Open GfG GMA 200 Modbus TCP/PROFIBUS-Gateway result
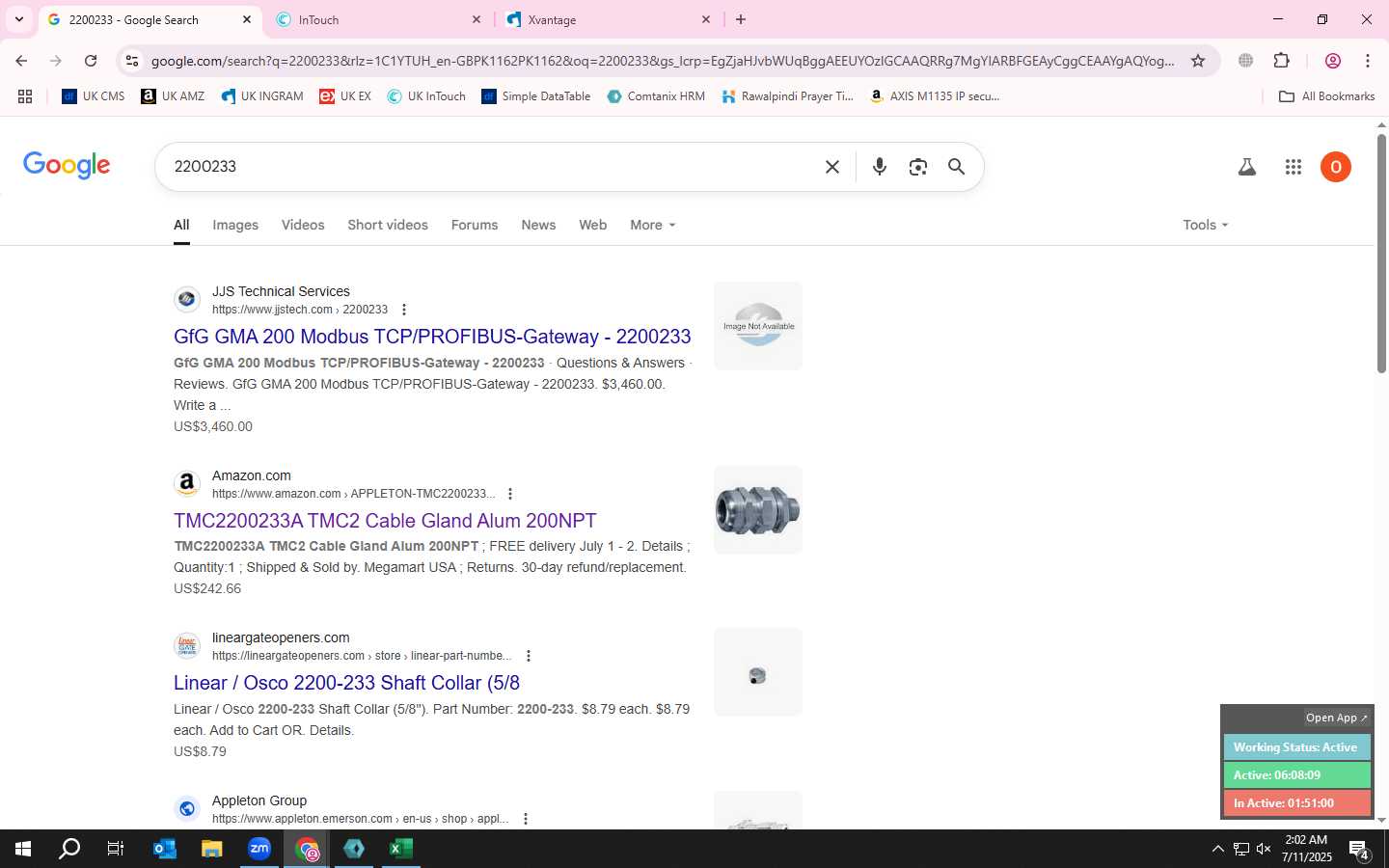Image resolution: width=1389 pixels, height=868 pixels. tap(432, 337)
